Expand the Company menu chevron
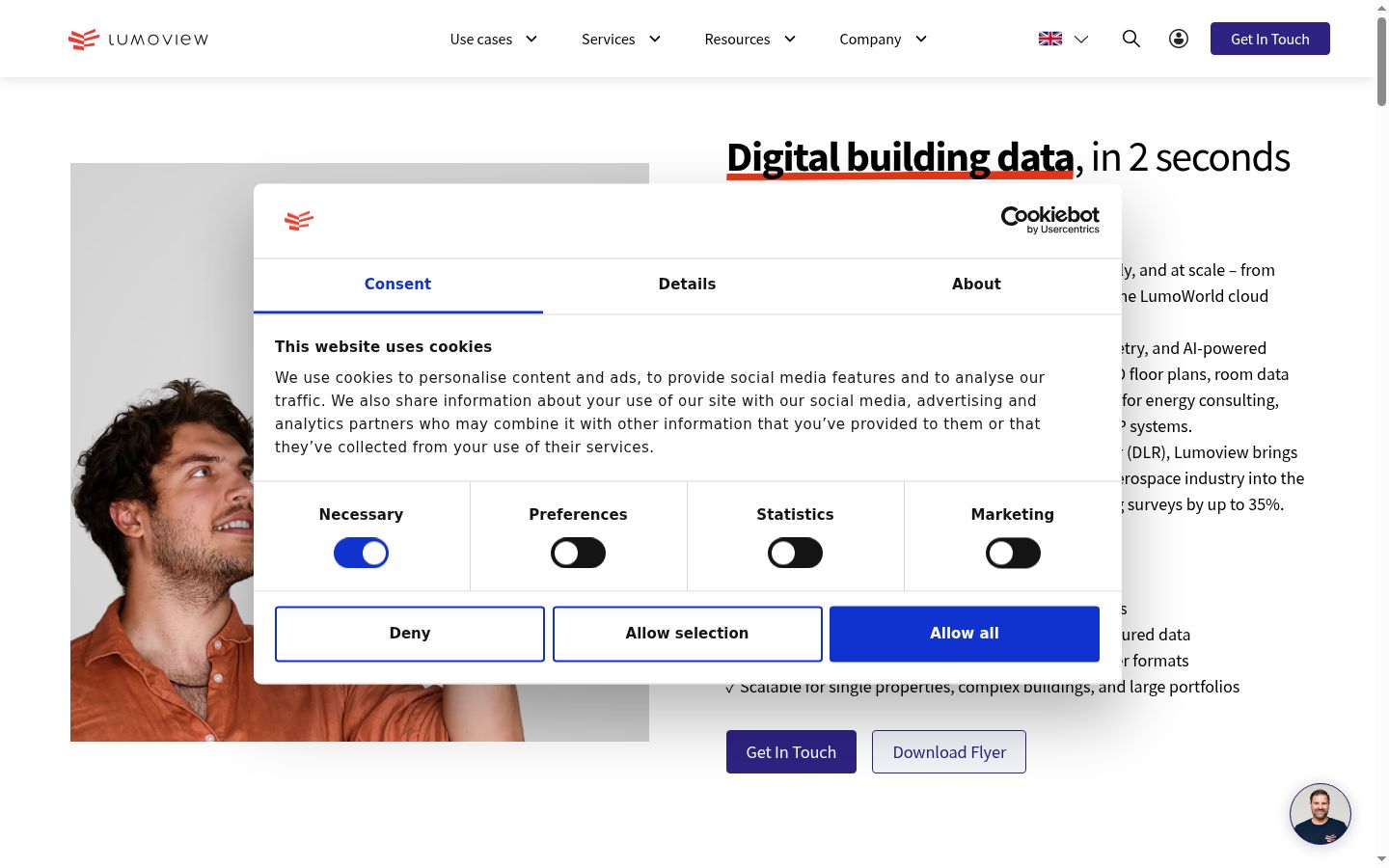This screenshot has width=1389, height=868. coord(921,39)
